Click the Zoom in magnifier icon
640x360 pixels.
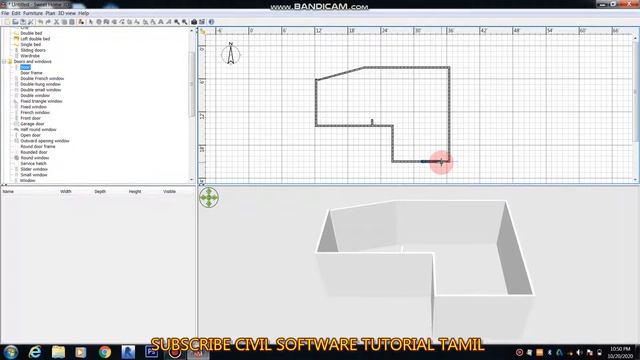pos(177,22)
